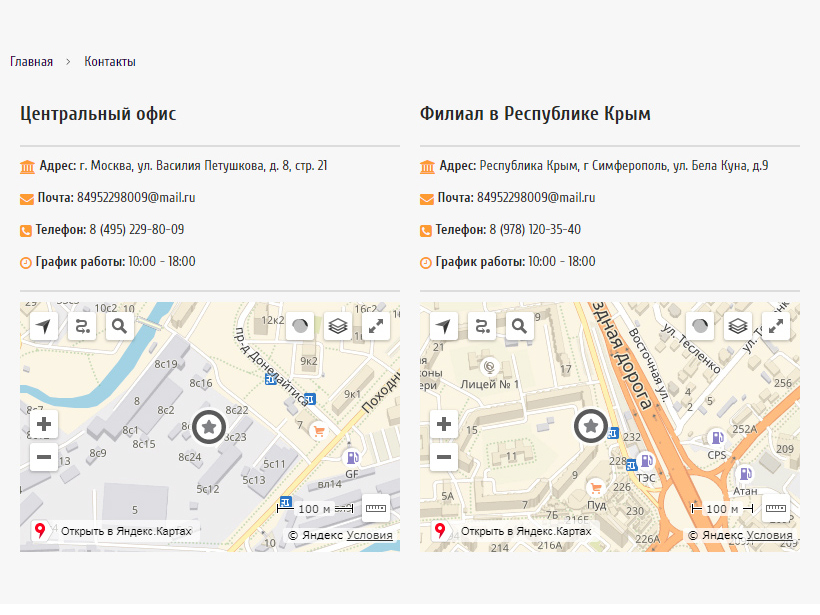This screenshot has width=820, height=615.
Task: Click geolocation arrow on Crimea map
Action: (x=444, y=326)
